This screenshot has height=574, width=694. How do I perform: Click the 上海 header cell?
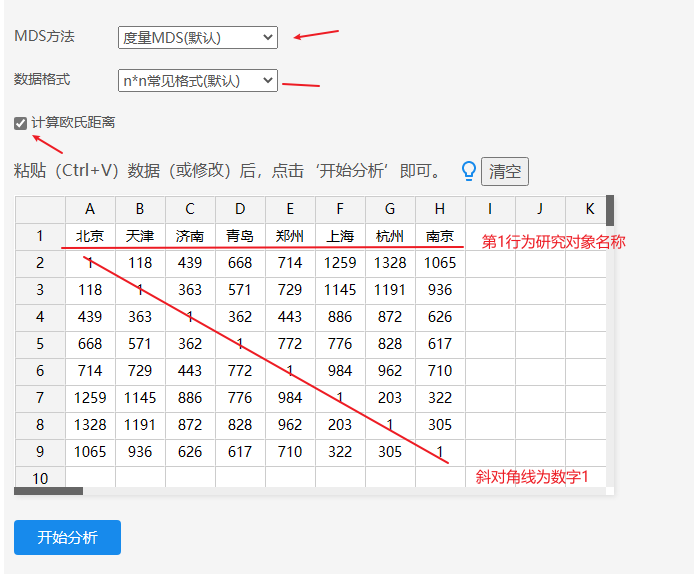coord(340,236)
